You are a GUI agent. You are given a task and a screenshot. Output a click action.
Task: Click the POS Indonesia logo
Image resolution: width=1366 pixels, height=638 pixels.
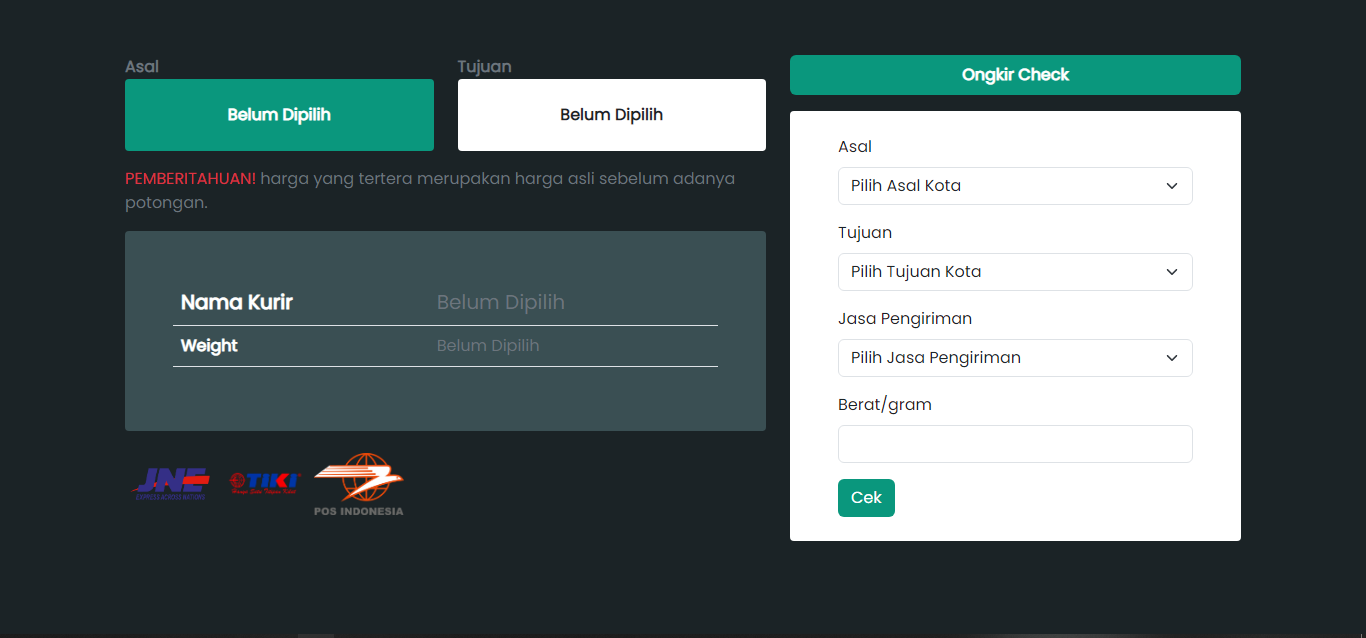click(359, 485)
